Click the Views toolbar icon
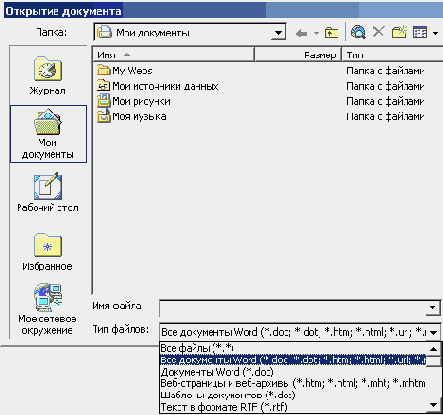 point(420,33)
